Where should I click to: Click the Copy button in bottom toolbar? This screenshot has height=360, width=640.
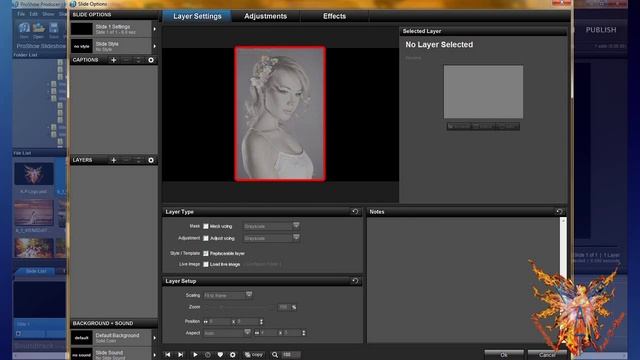[x=254, y=355]
